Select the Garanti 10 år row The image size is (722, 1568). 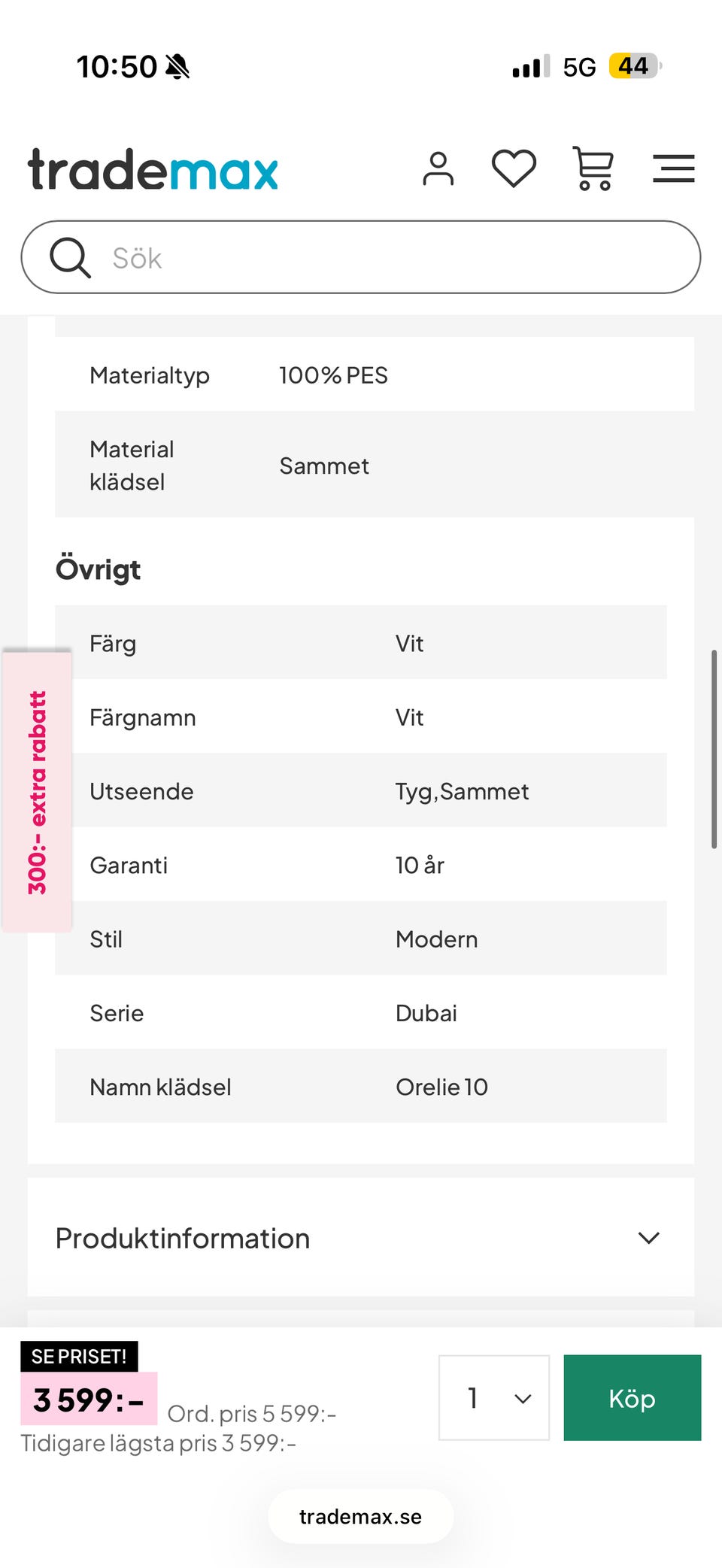click(x=361, y=866)
